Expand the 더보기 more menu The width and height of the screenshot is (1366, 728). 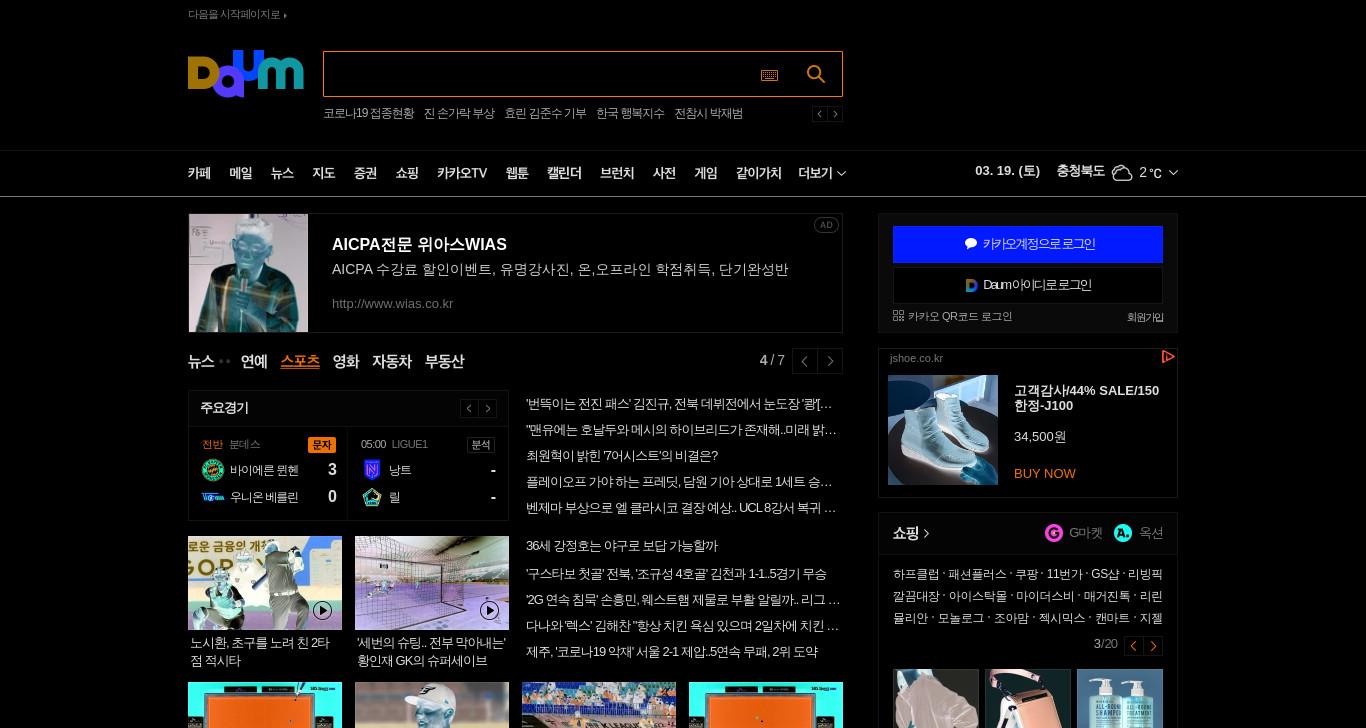[x=822, y=173]
